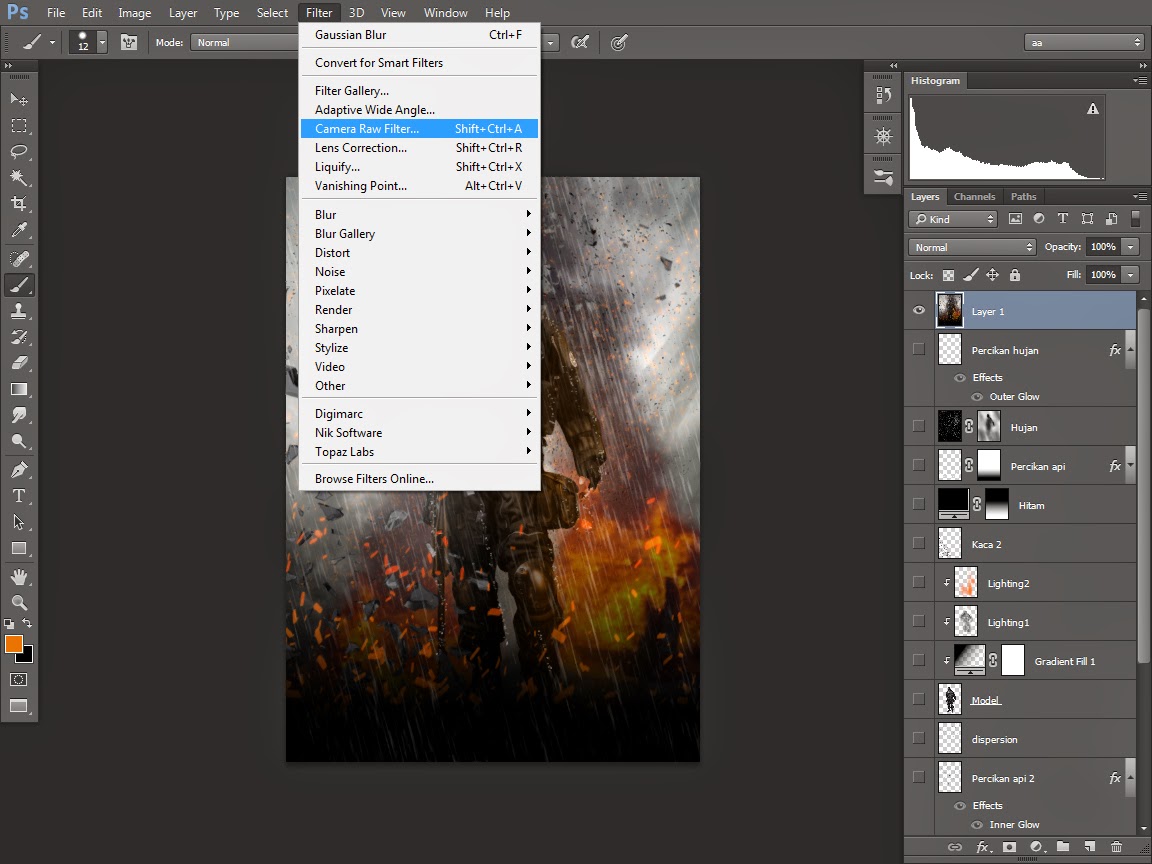Viewport: 1152px width, 864px height.
Task: Click Browse Filters Online entry
Action: tap(420, 479)
